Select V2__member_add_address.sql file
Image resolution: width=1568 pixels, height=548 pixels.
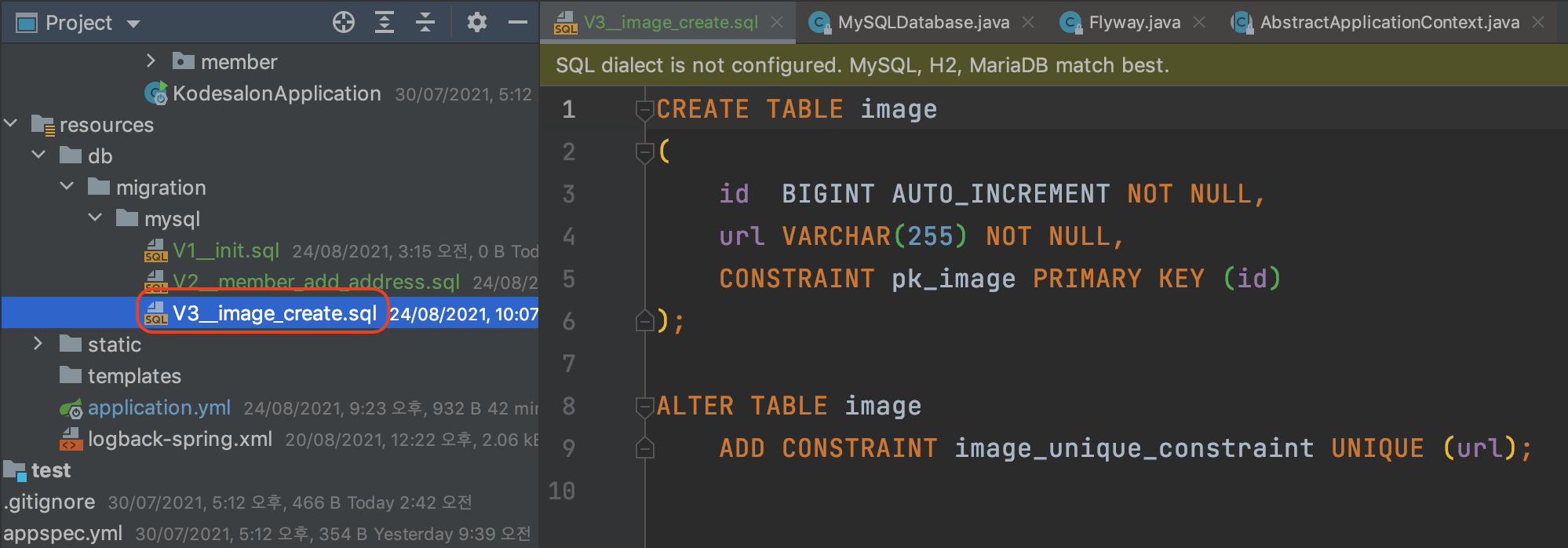point(316,282)
